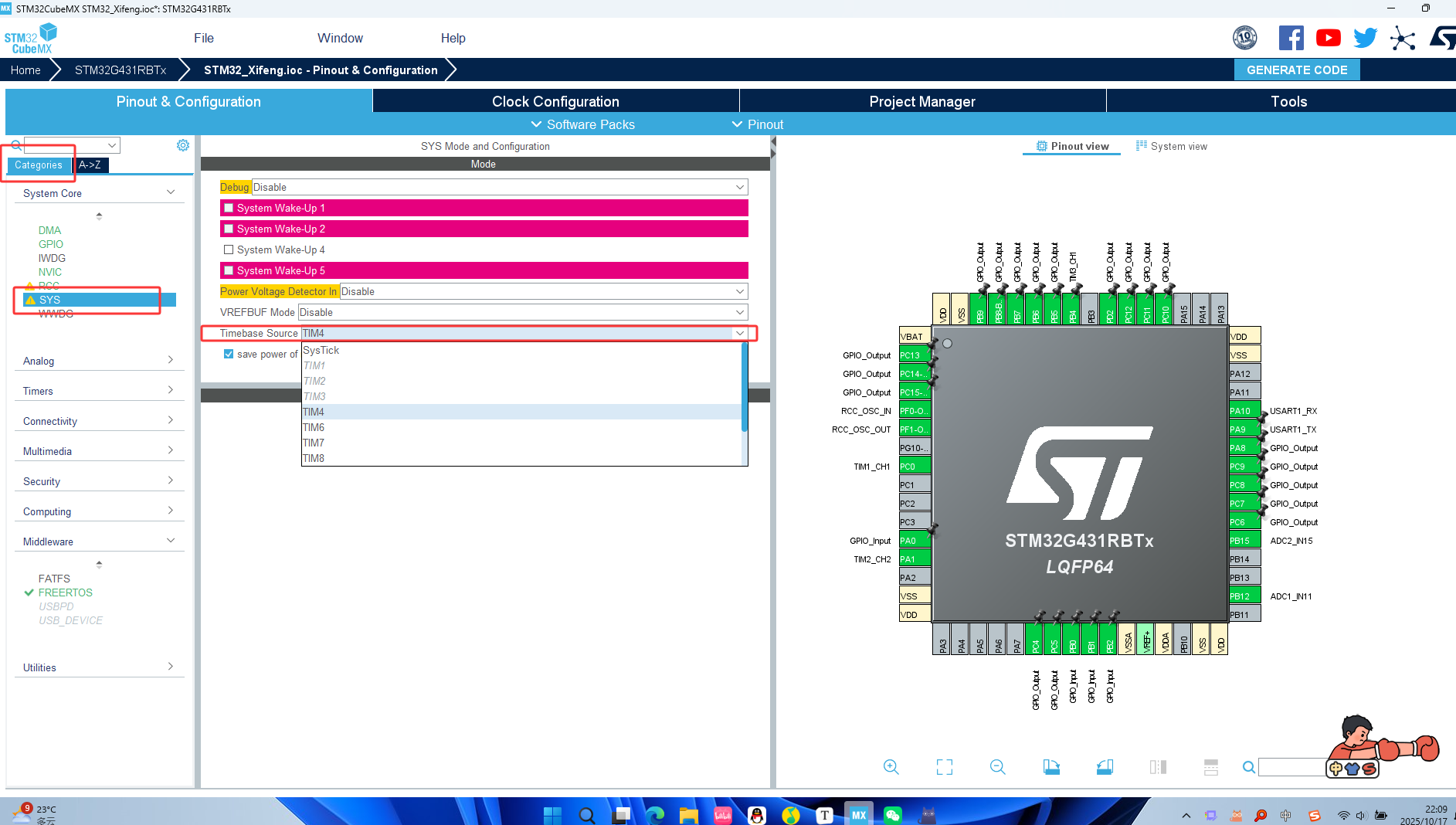Go to Home breadcrumb

25,70
